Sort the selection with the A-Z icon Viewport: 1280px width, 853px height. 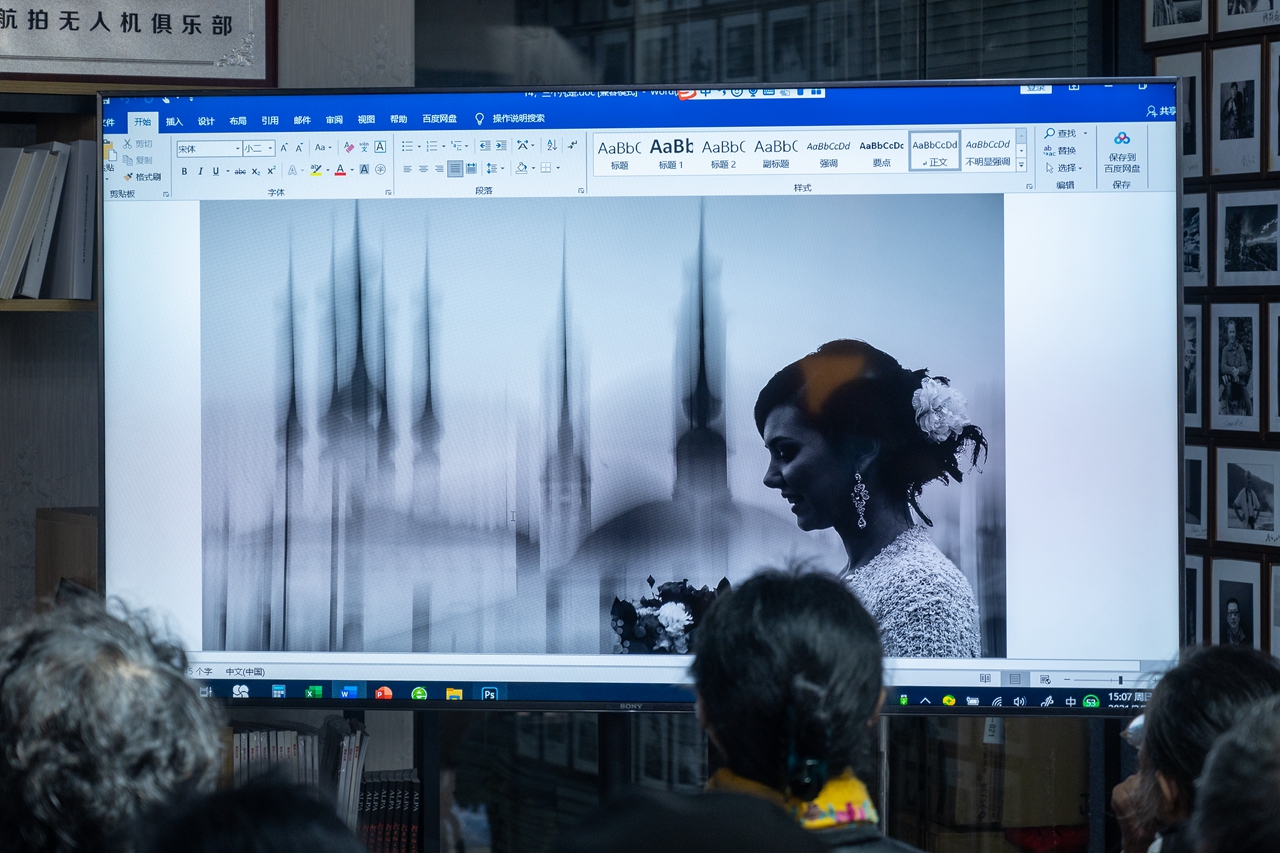552,146
